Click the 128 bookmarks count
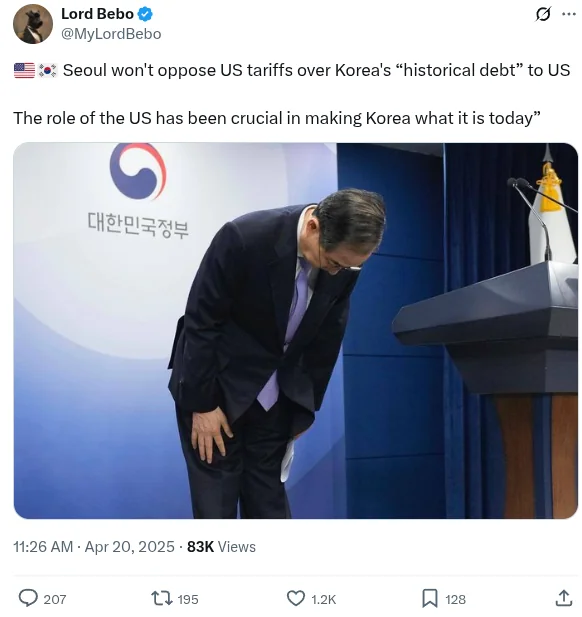 click(x=455, y=599)
